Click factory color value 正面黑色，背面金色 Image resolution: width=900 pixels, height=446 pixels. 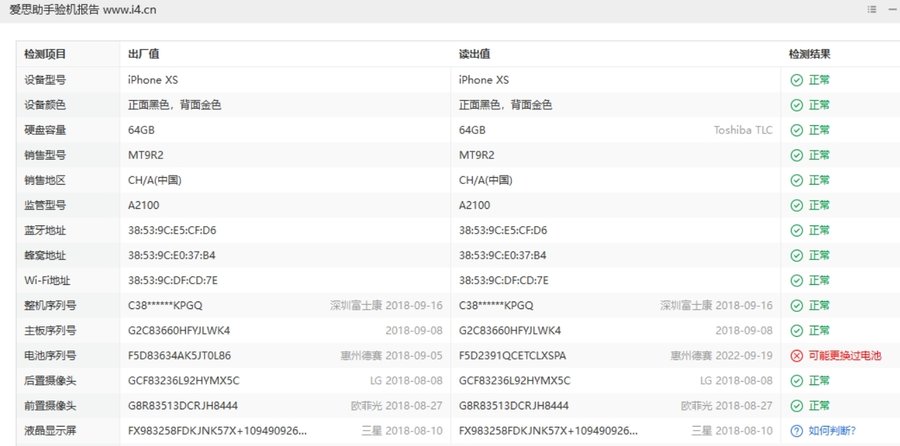click(174, 105)
